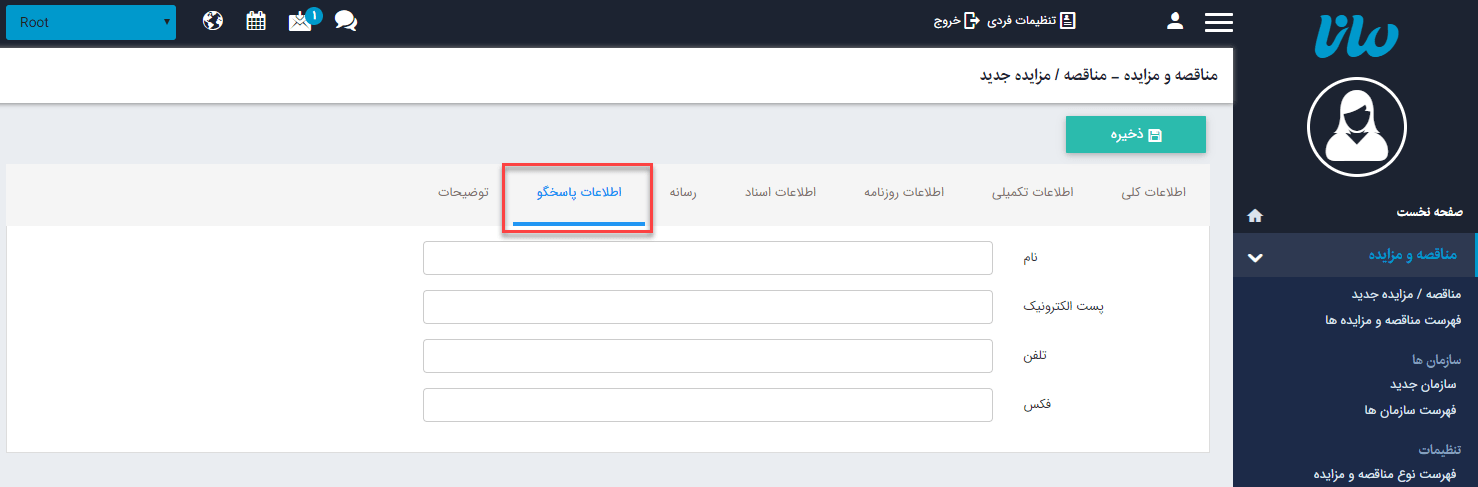Open the Root dropdown selector
The height and width of the screenshot is (487, 1478).
coord(91,22)
